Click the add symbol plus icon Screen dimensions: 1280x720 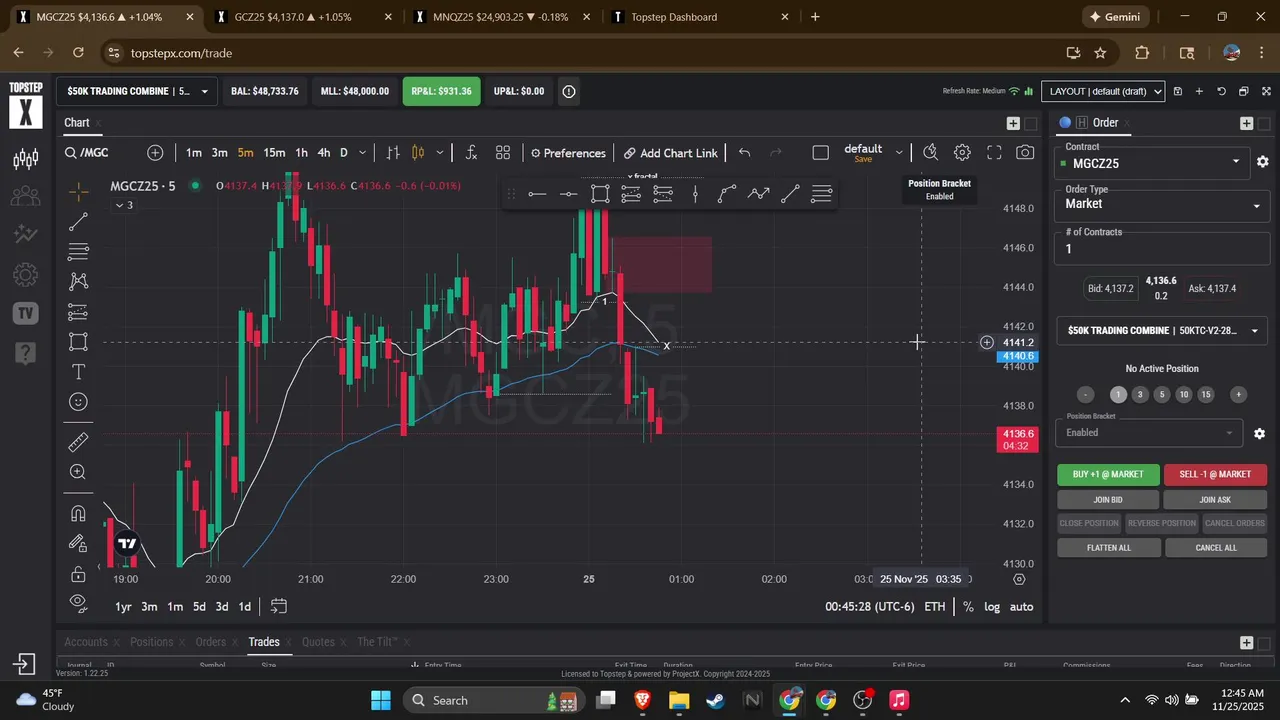click(155, 153)
